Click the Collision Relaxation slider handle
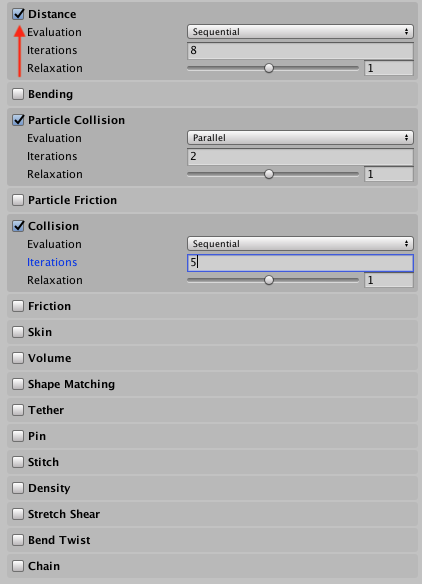Viewport: 422px width, 584px height. pos(269,280)
